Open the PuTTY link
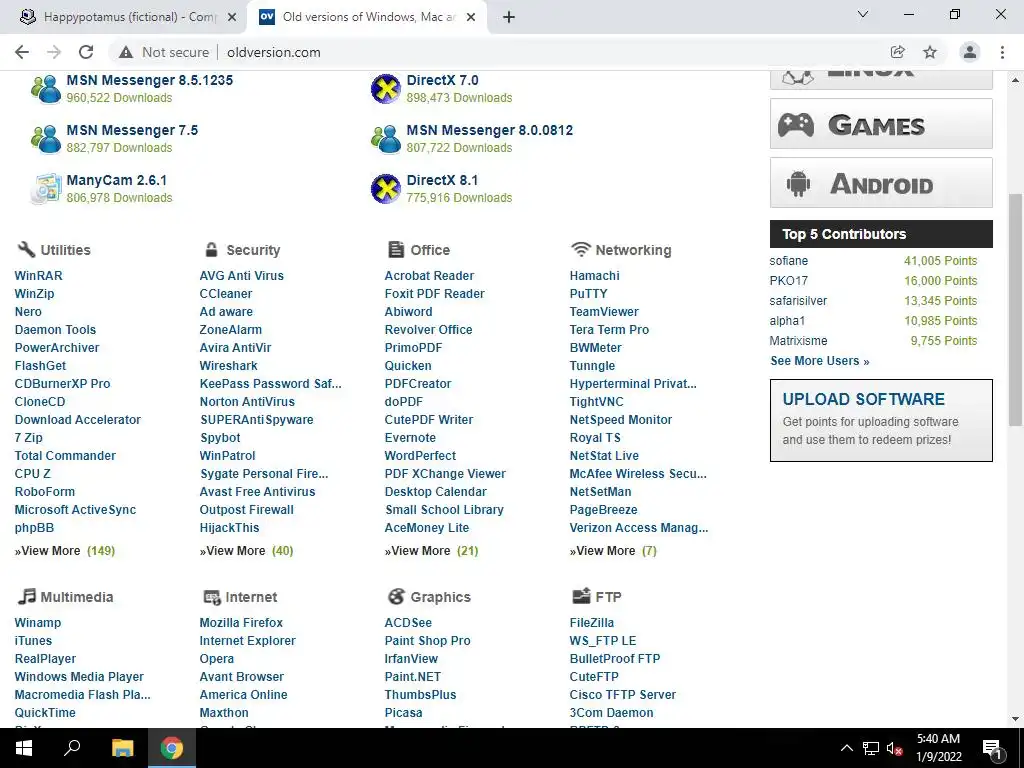The height and width of the screenshot is (768, 1024). coord(588,294)
